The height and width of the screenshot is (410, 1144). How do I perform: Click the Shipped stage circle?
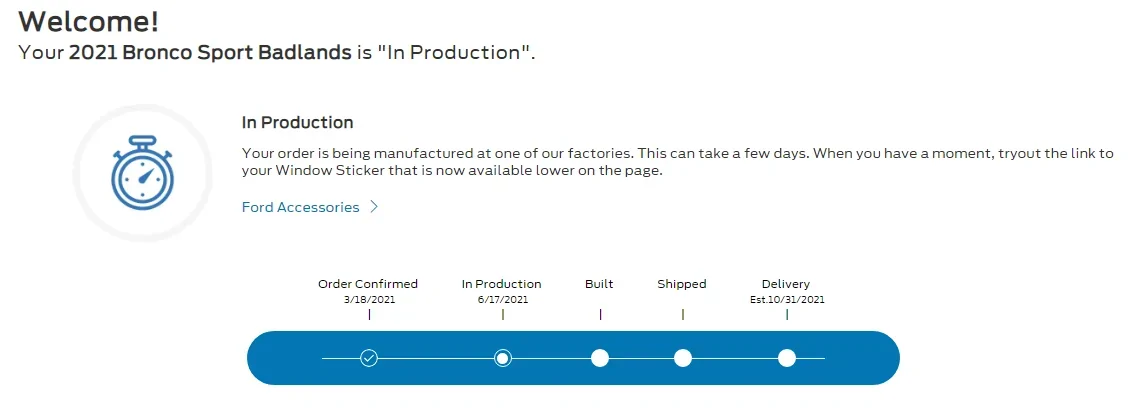[683, 358]
